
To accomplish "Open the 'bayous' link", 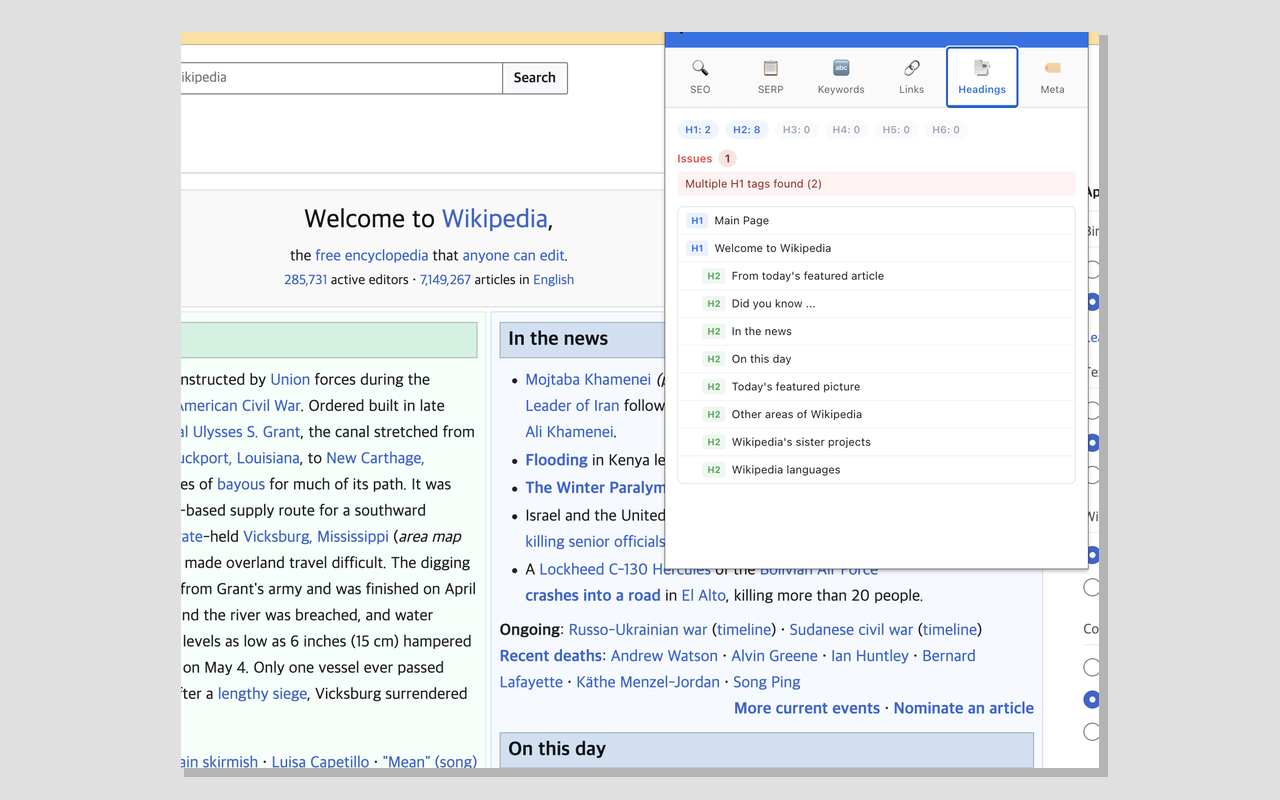I will coord(241,484).
